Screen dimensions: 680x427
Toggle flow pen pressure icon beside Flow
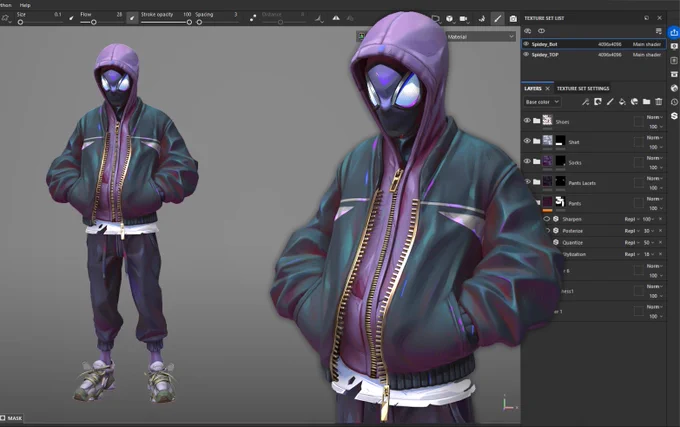[132, 18]
